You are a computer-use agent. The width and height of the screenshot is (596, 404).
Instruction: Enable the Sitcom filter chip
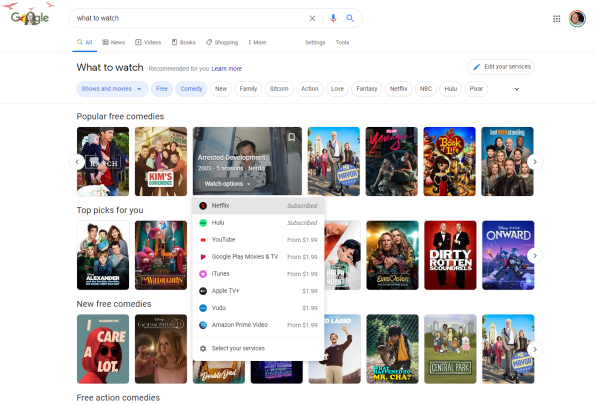pos(279,89)
